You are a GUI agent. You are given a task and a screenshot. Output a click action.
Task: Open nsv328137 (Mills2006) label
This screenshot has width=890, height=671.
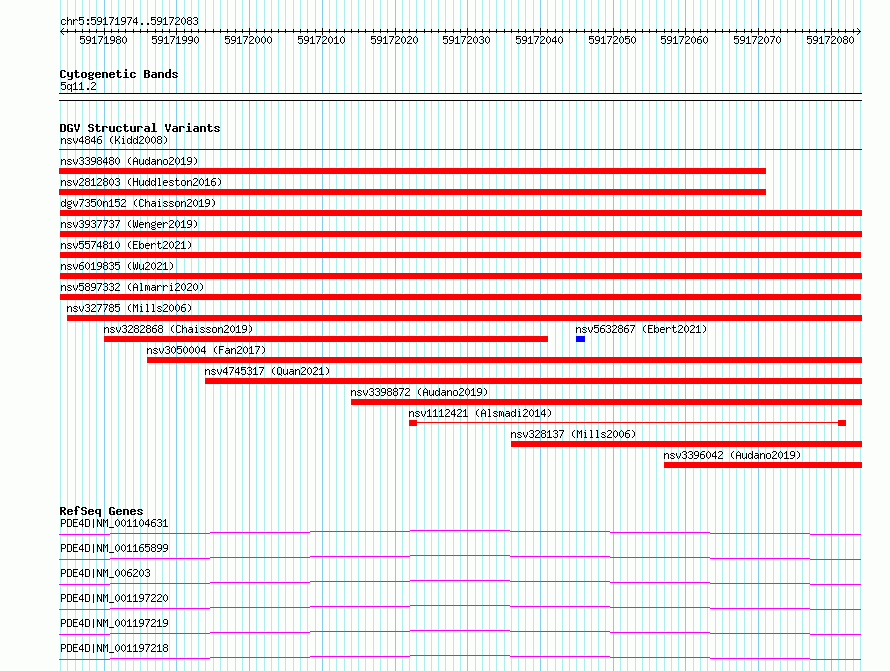(573, 434)
